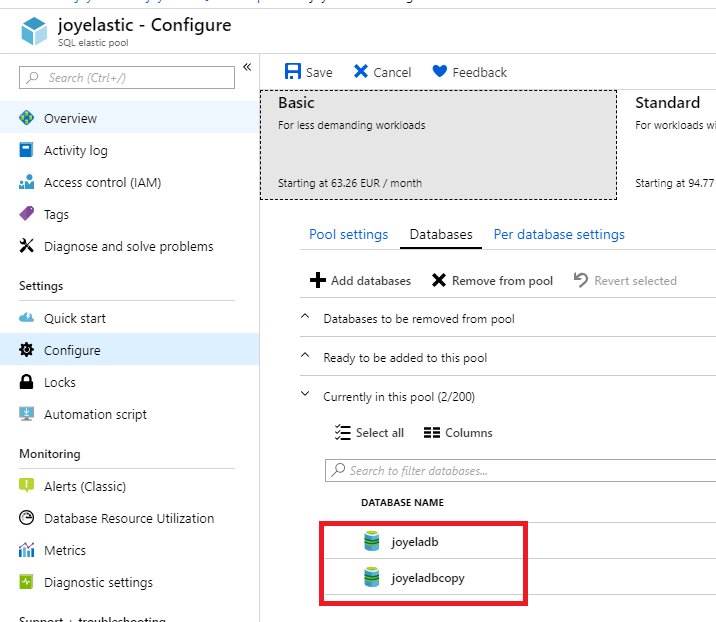The width and height of the screenshot is (716, 622).
Task: Open Diagnose and solve problems
Action: point(128,246)
